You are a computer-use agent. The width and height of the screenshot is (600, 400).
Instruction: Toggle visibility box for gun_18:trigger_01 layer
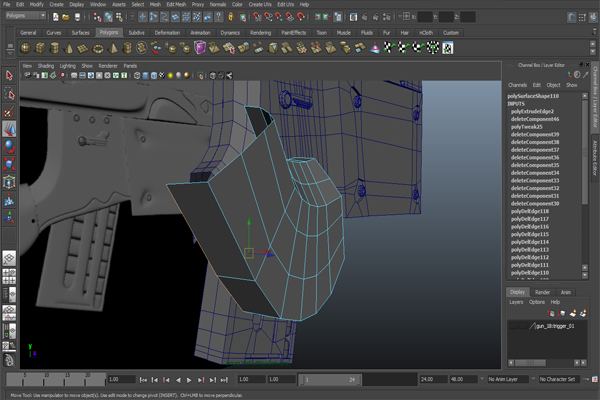tap(514, 326)
